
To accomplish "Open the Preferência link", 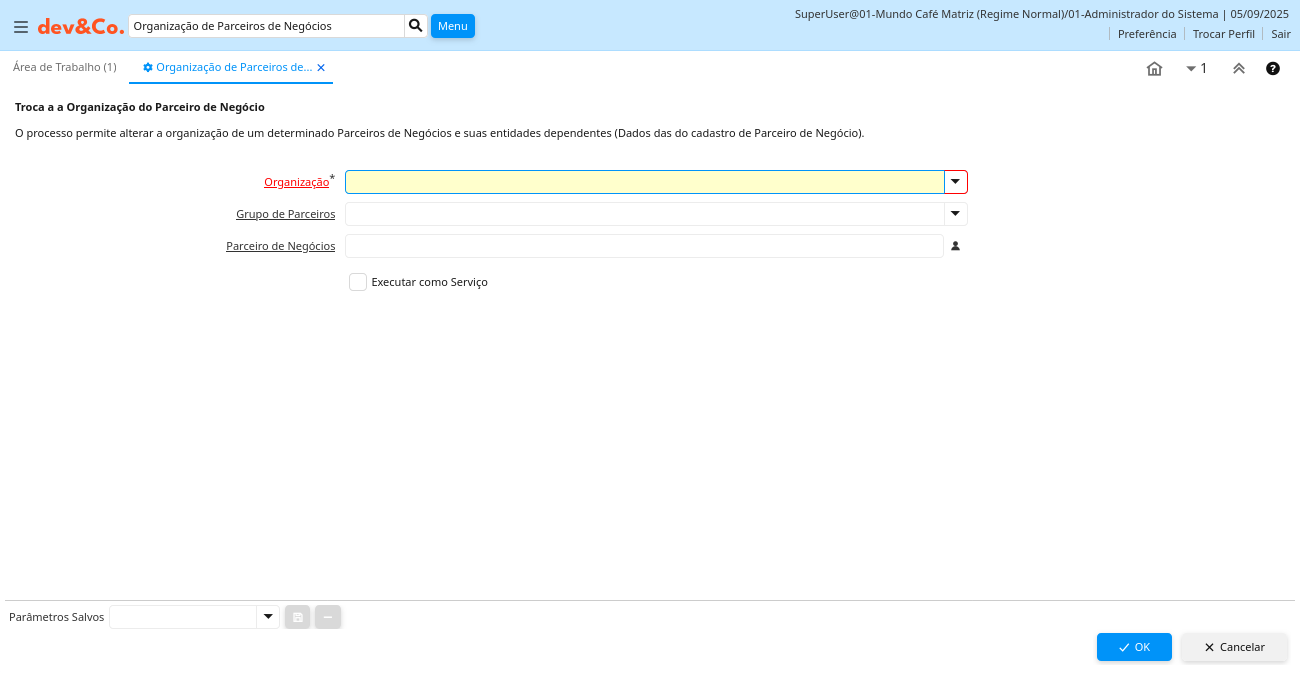I will point(1147,34).
